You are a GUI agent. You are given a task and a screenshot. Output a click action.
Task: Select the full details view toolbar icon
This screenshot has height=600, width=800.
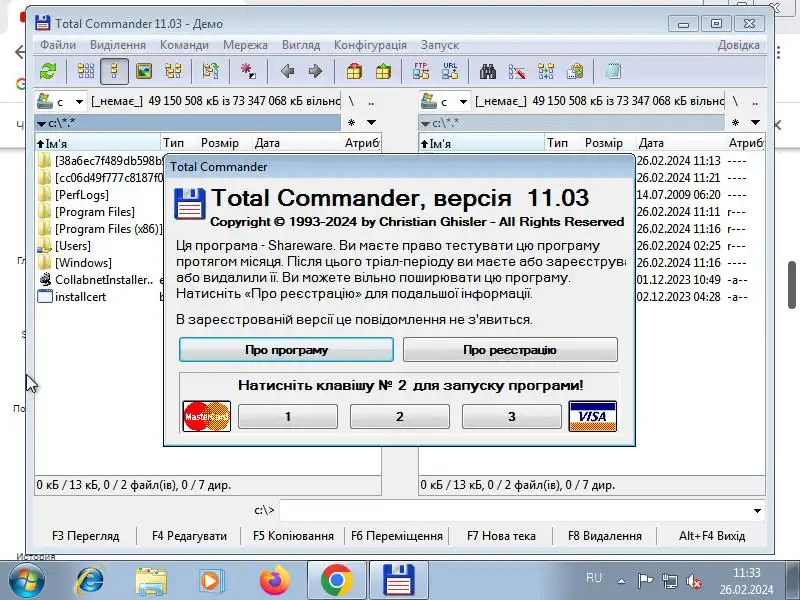click(x=114, y=71)
